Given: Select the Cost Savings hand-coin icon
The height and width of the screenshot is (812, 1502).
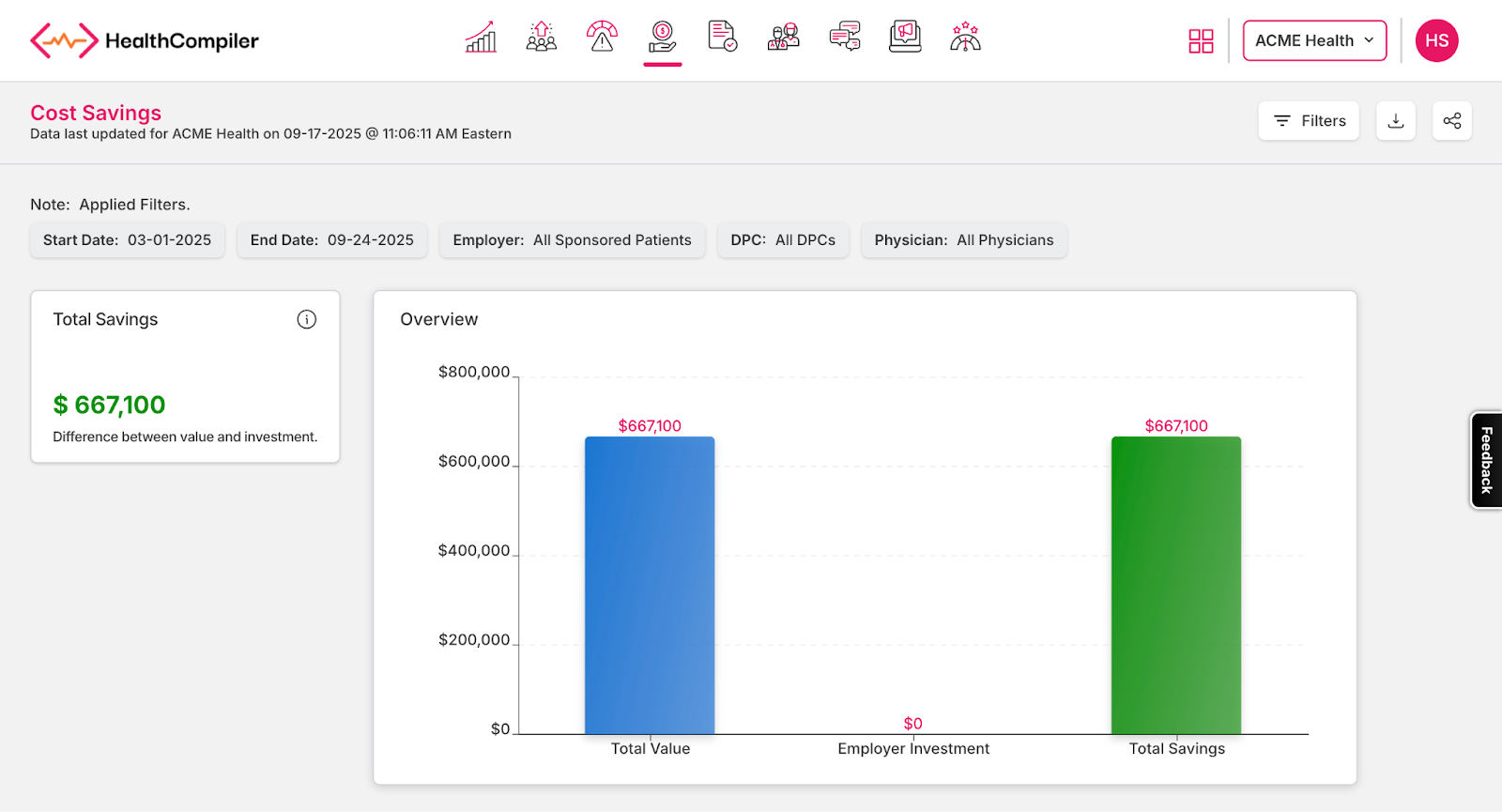Looking at the screenshot, I should [x=662, y=38].
